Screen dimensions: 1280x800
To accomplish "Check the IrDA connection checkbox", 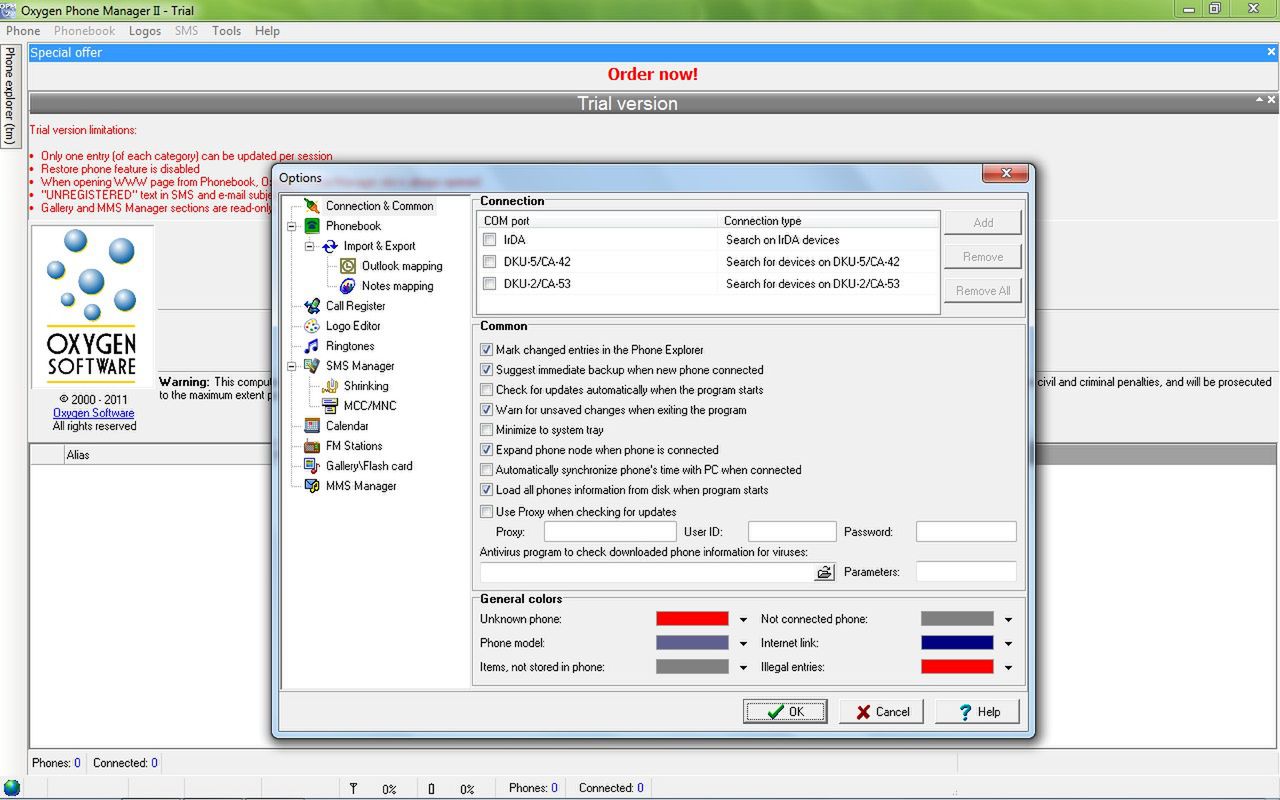I will click(489, 240).
